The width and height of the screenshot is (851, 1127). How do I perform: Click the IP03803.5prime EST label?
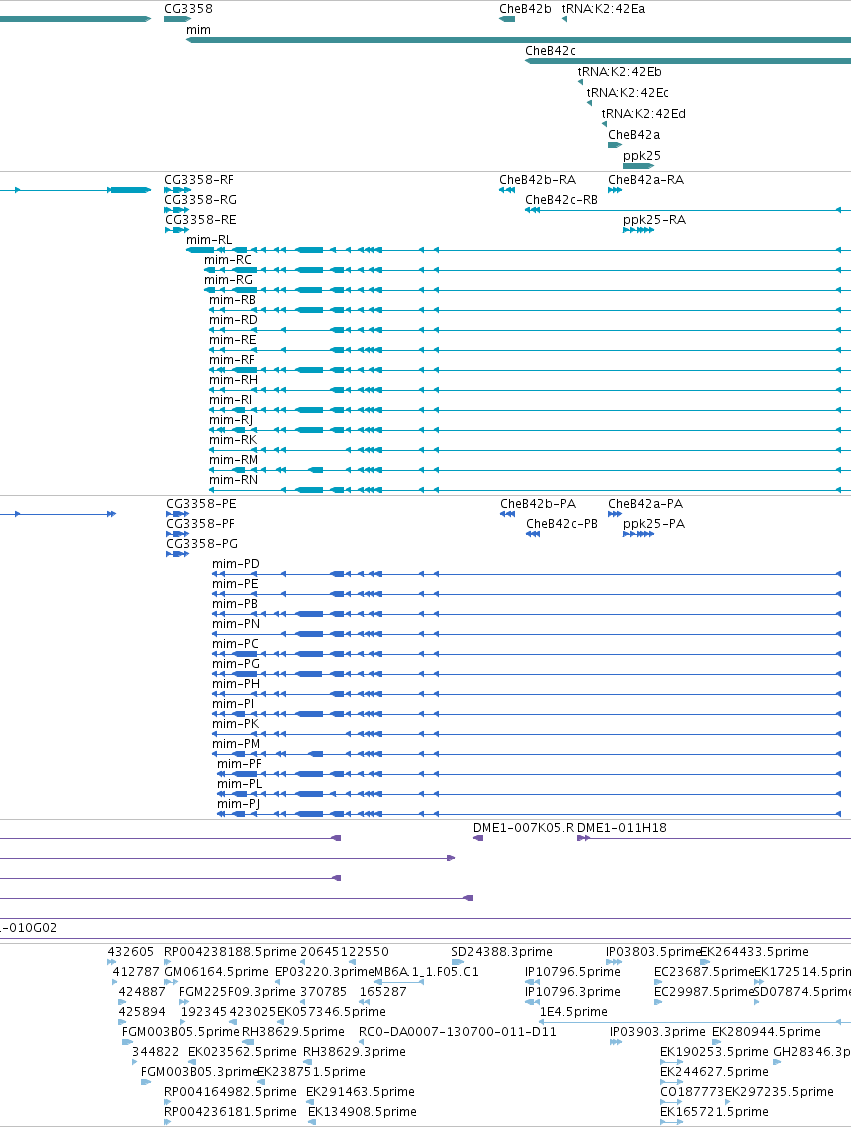pos(653,952)
